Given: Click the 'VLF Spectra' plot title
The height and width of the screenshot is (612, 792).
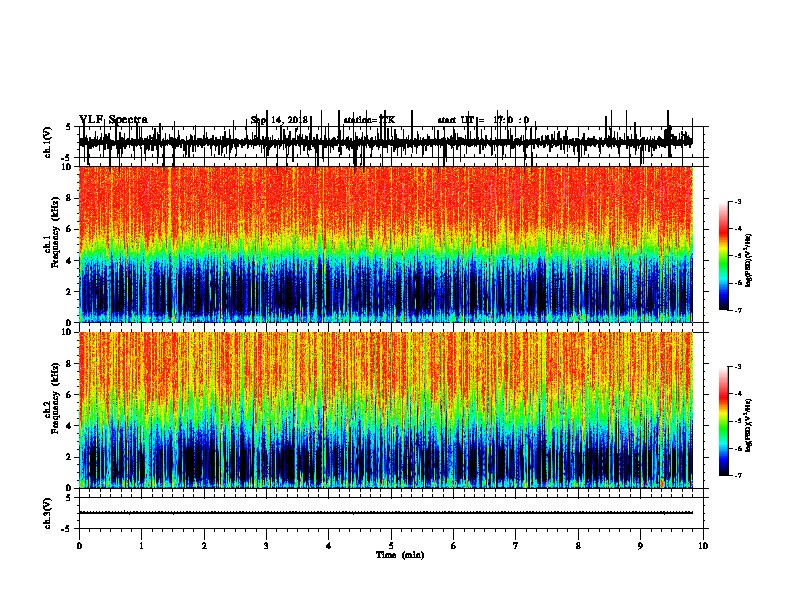Looking at the screenshot, I should (x=113, y=120).
